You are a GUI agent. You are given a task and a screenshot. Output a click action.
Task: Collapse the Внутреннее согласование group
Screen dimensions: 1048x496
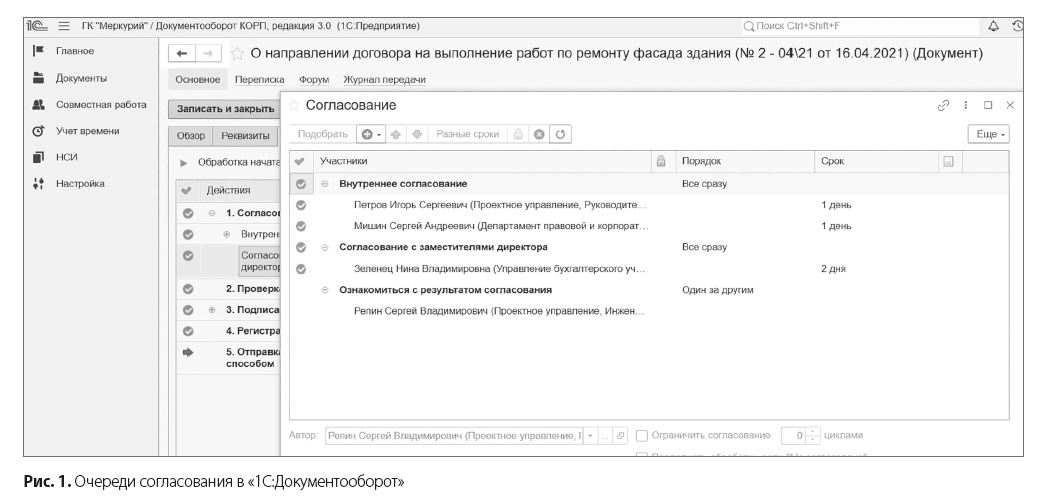pos(325,184)
